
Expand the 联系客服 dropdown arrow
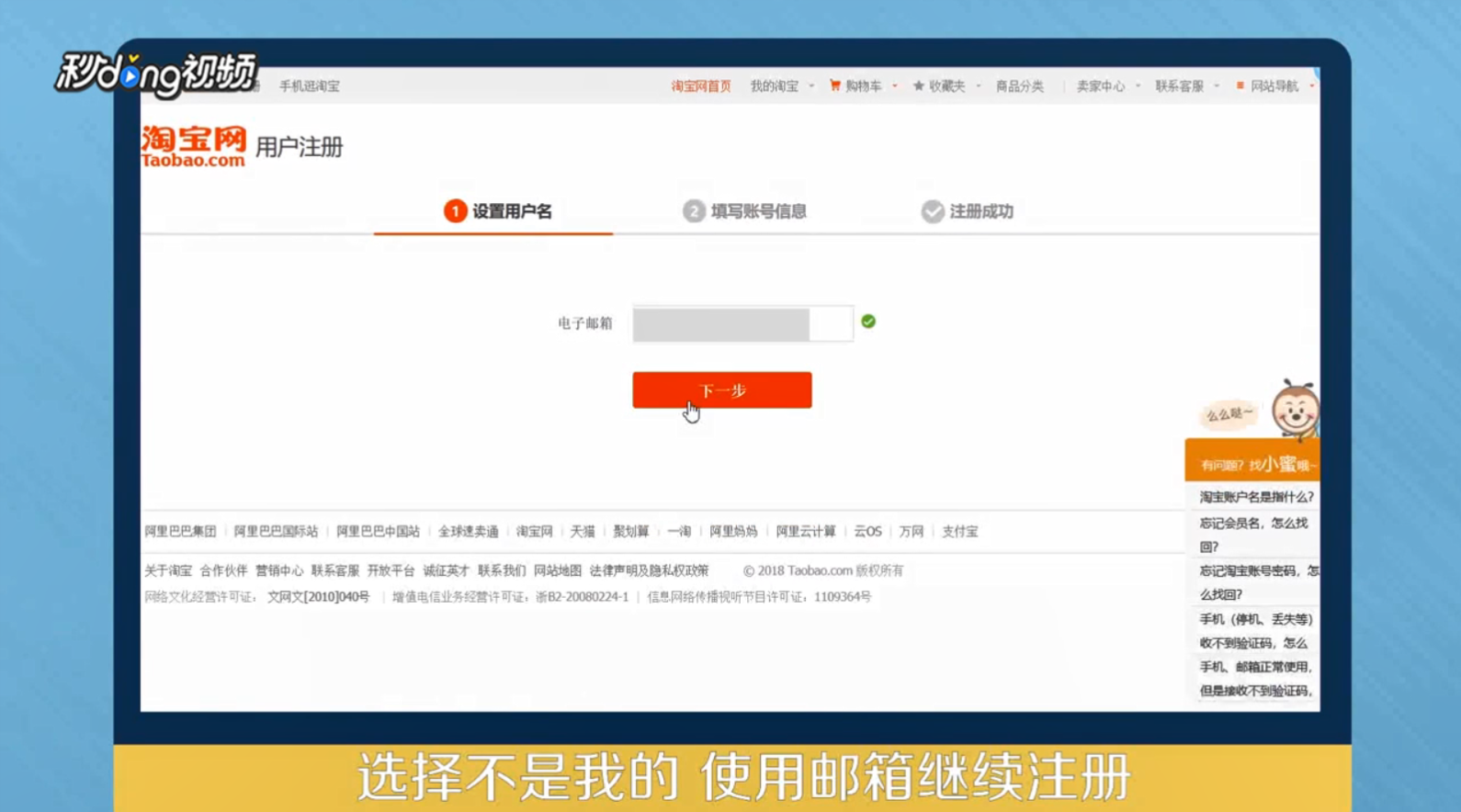(x=1217, y=86)
